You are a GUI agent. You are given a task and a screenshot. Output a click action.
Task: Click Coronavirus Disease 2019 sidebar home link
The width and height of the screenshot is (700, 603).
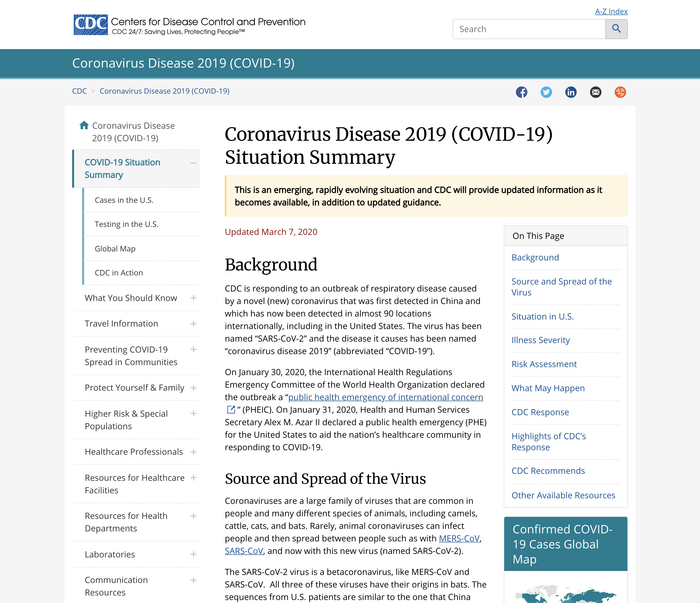(x=133, y=132)
